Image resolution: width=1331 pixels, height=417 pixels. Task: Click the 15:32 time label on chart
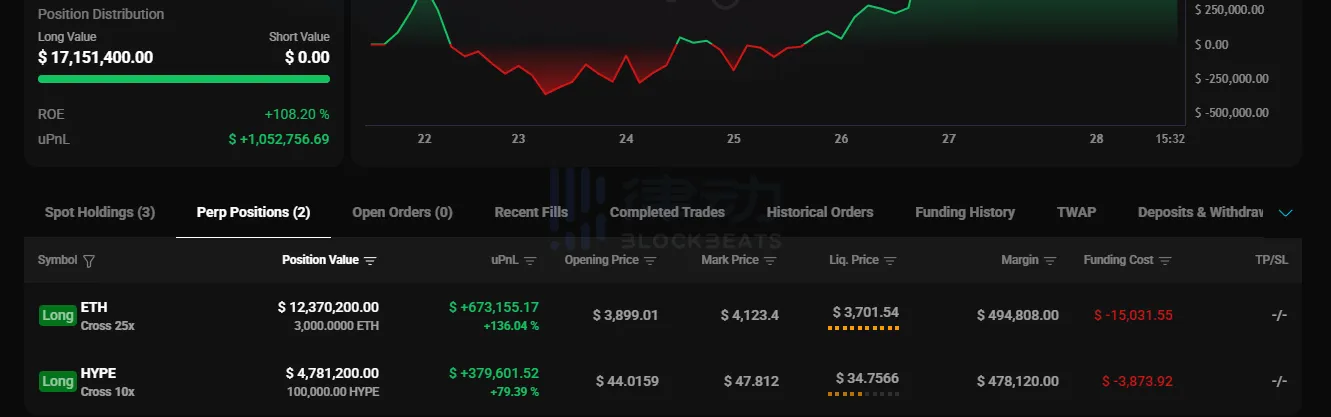pos(1170,139)
